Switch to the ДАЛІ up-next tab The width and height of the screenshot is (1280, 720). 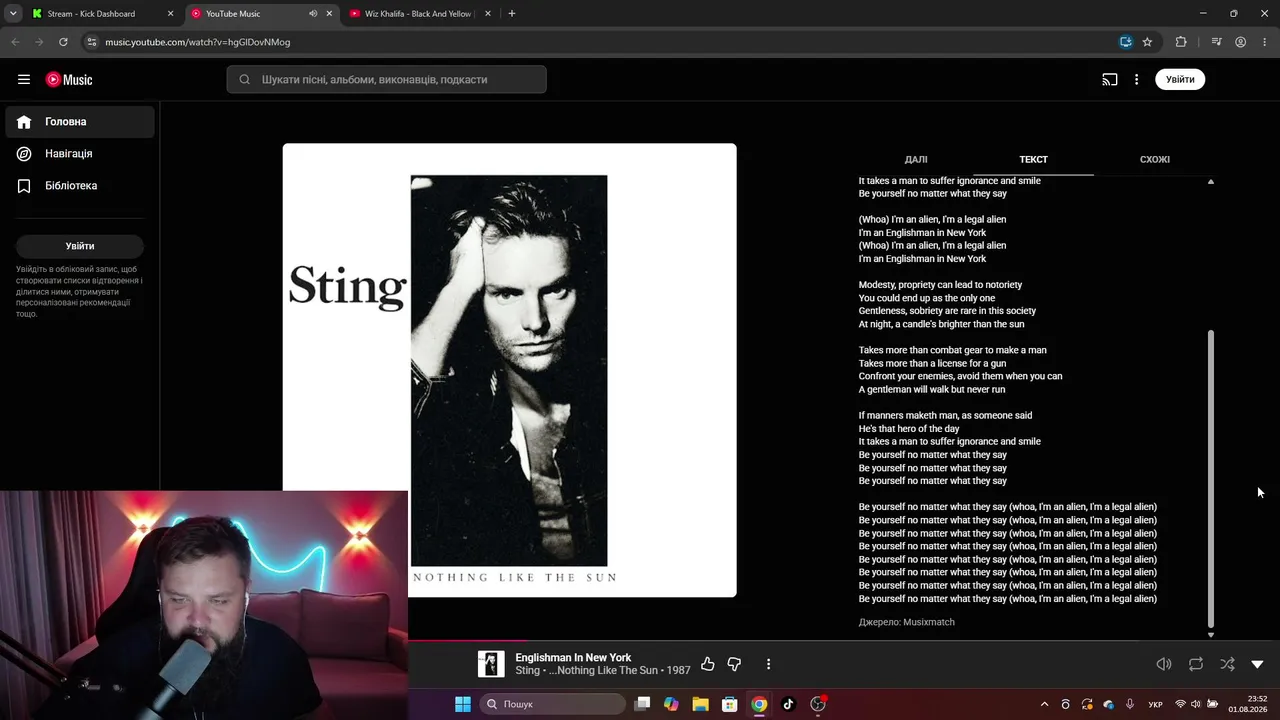tap(916, 159)
